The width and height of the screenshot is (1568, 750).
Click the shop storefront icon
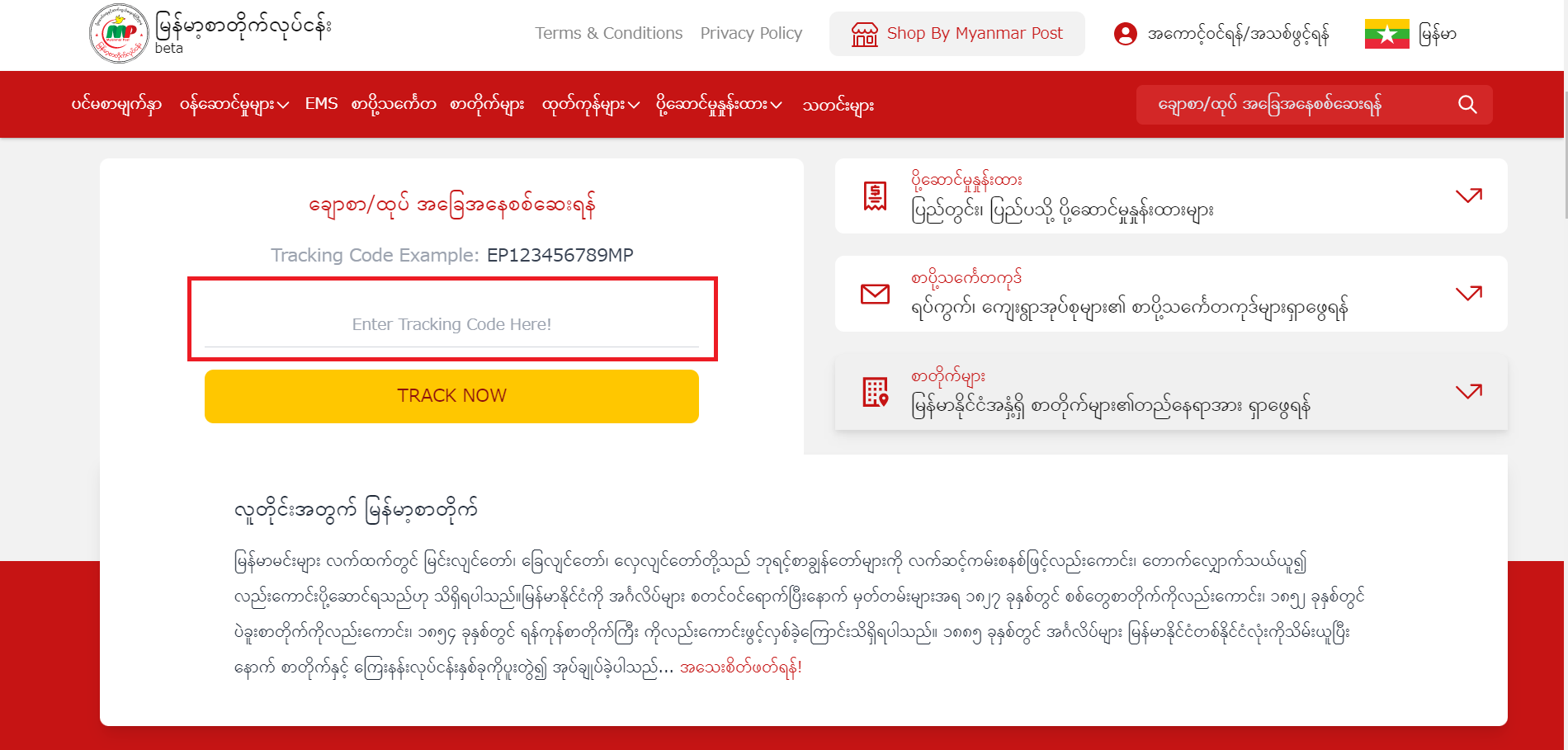coord(864,34)
